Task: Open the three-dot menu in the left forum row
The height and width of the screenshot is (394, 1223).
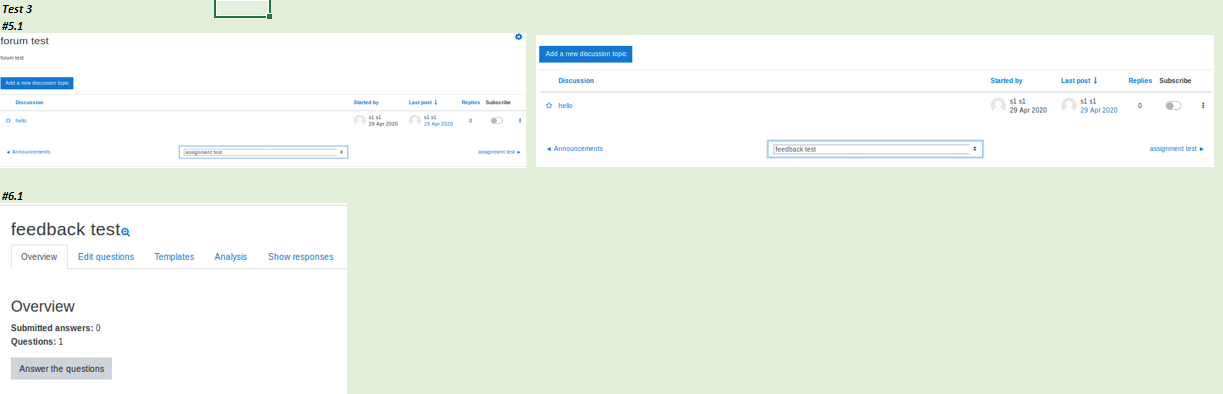Action: [x=520, y=120]
